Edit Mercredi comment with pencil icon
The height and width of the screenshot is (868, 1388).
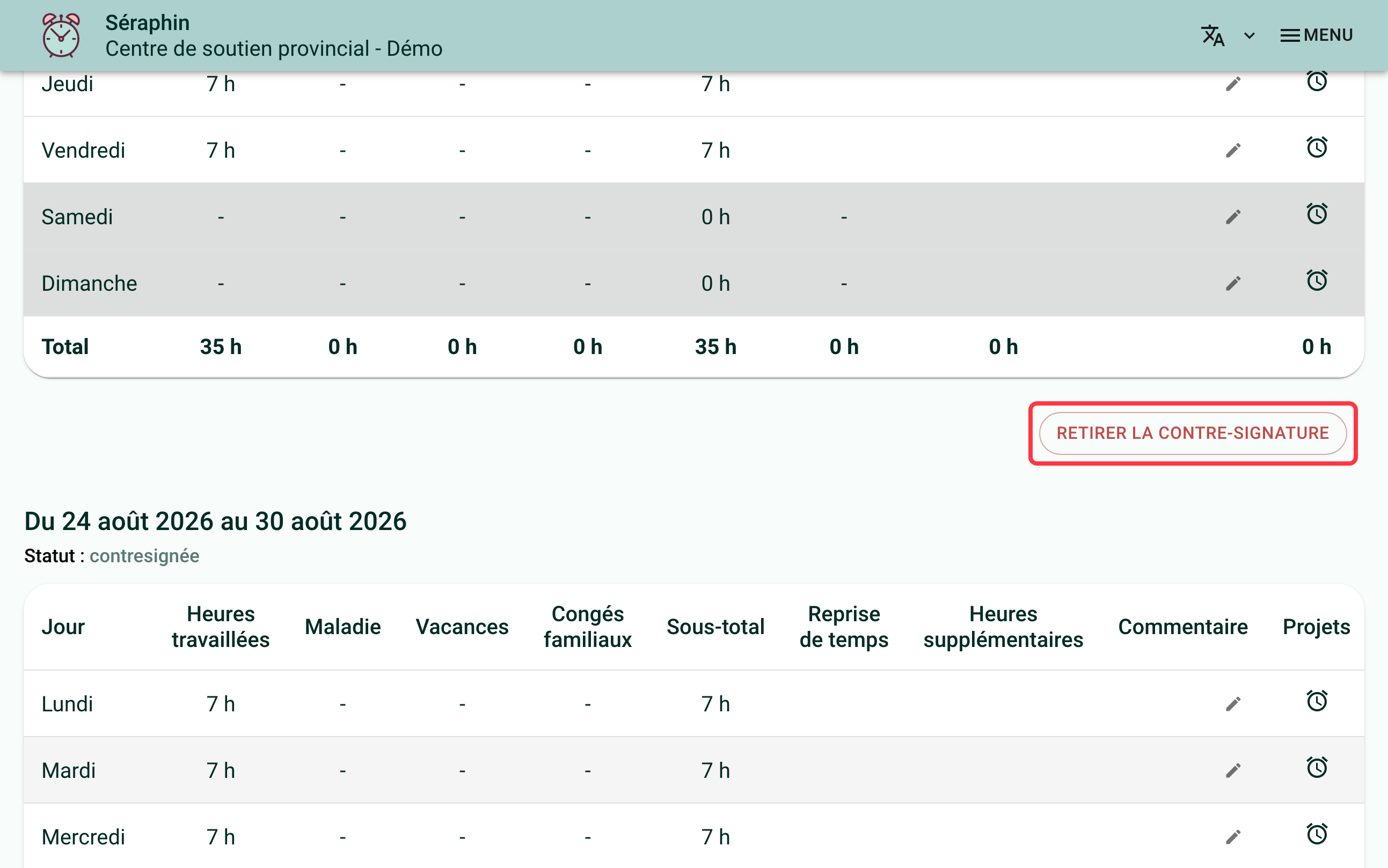pyautogui.click(x=1233, y=837)
